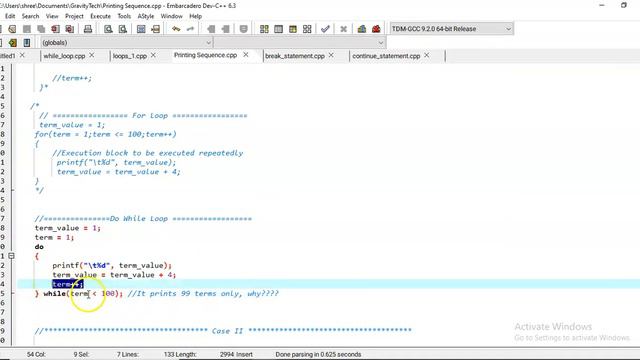Click the blue bookmark icon left of globals
Image resolution: width=640 pixels, height=360 pixels.
point(27,42)
